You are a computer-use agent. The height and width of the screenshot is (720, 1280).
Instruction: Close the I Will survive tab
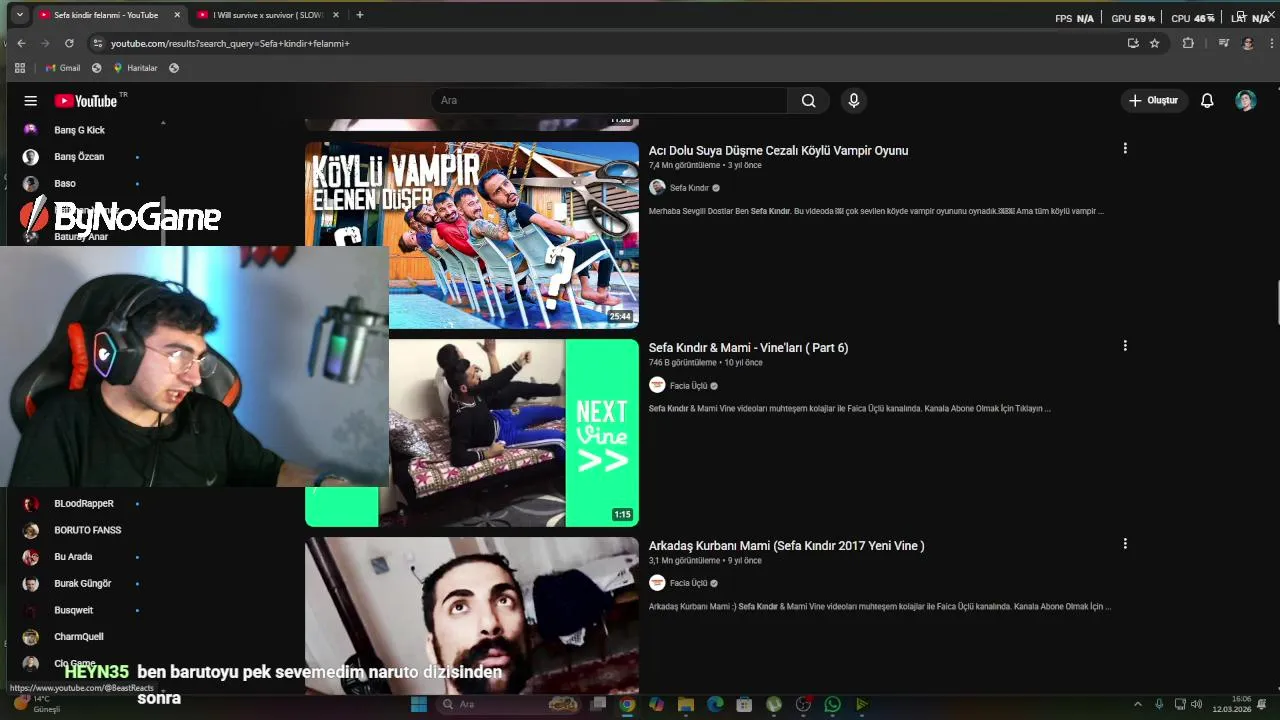(336, 15)
